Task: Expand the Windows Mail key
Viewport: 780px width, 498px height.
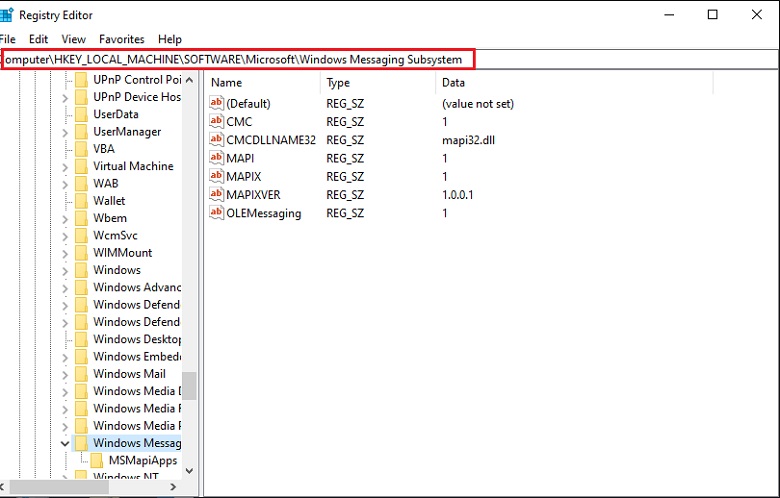Action: [65, 374]
